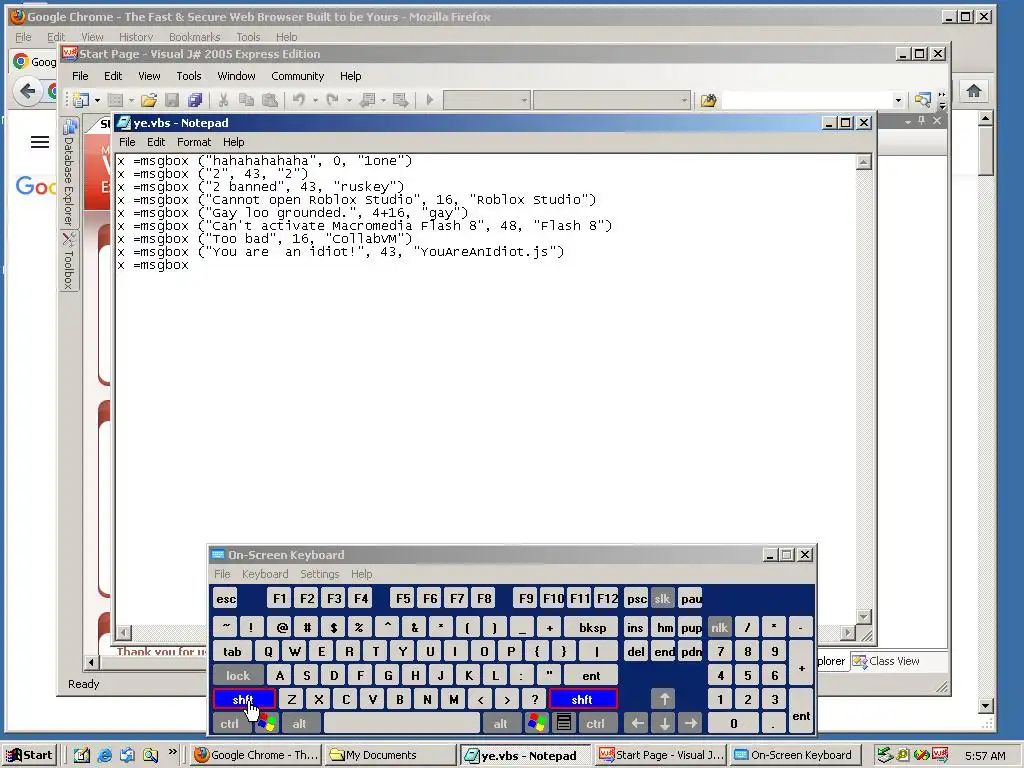Click the psc key on On-Screen Keyboard
Image resolution: width=1024 pixels, height=768 pixels.
point(636,598)
